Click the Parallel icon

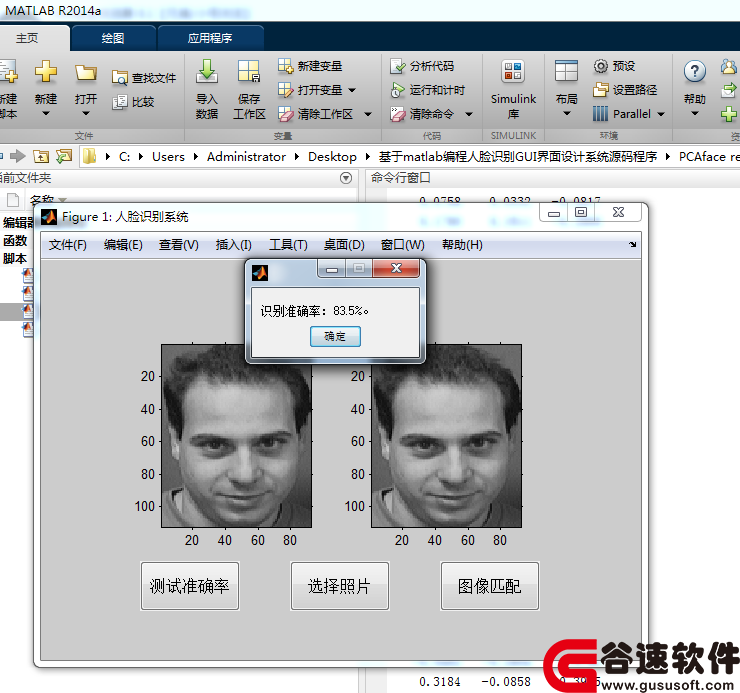coord(601,114)
